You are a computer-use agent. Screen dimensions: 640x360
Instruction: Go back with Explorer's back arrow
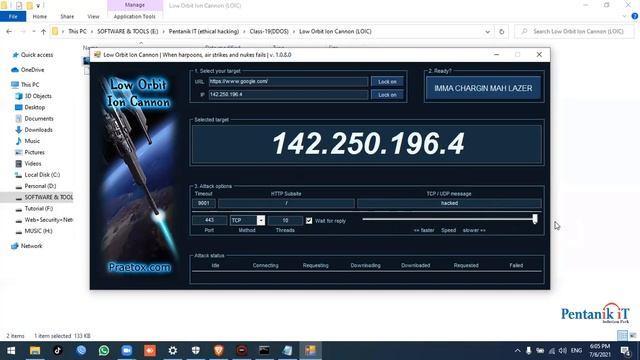tap(9, 31)
